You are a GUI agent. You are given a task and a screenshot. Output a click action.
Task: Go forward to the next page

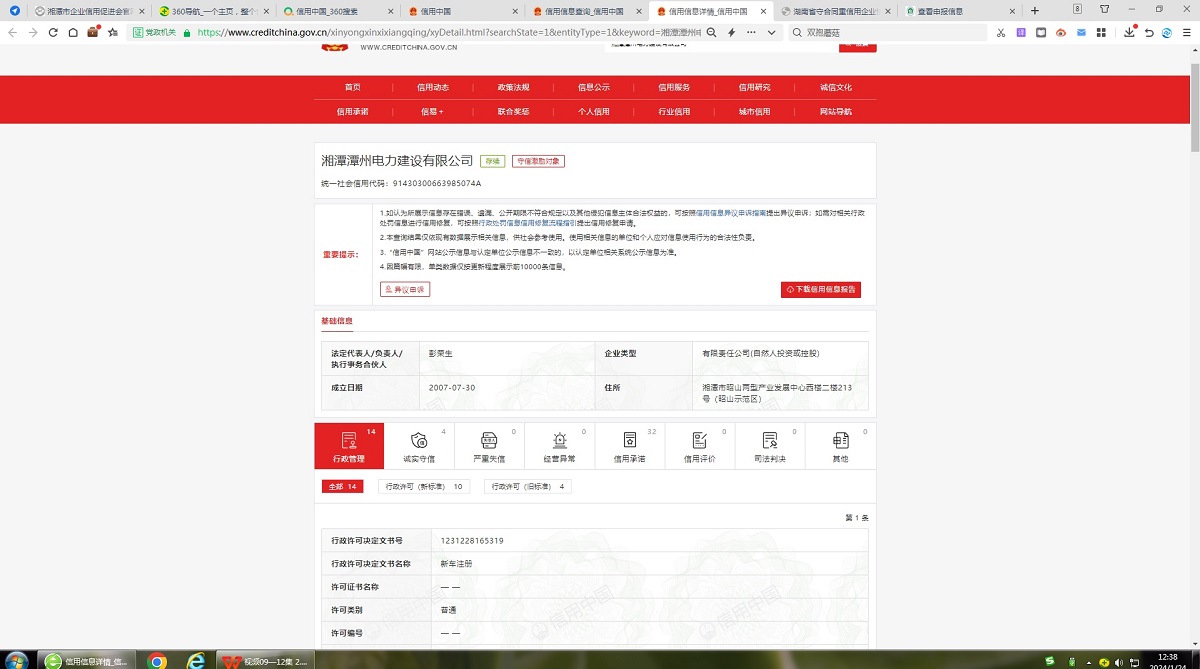tap(33, 32)
